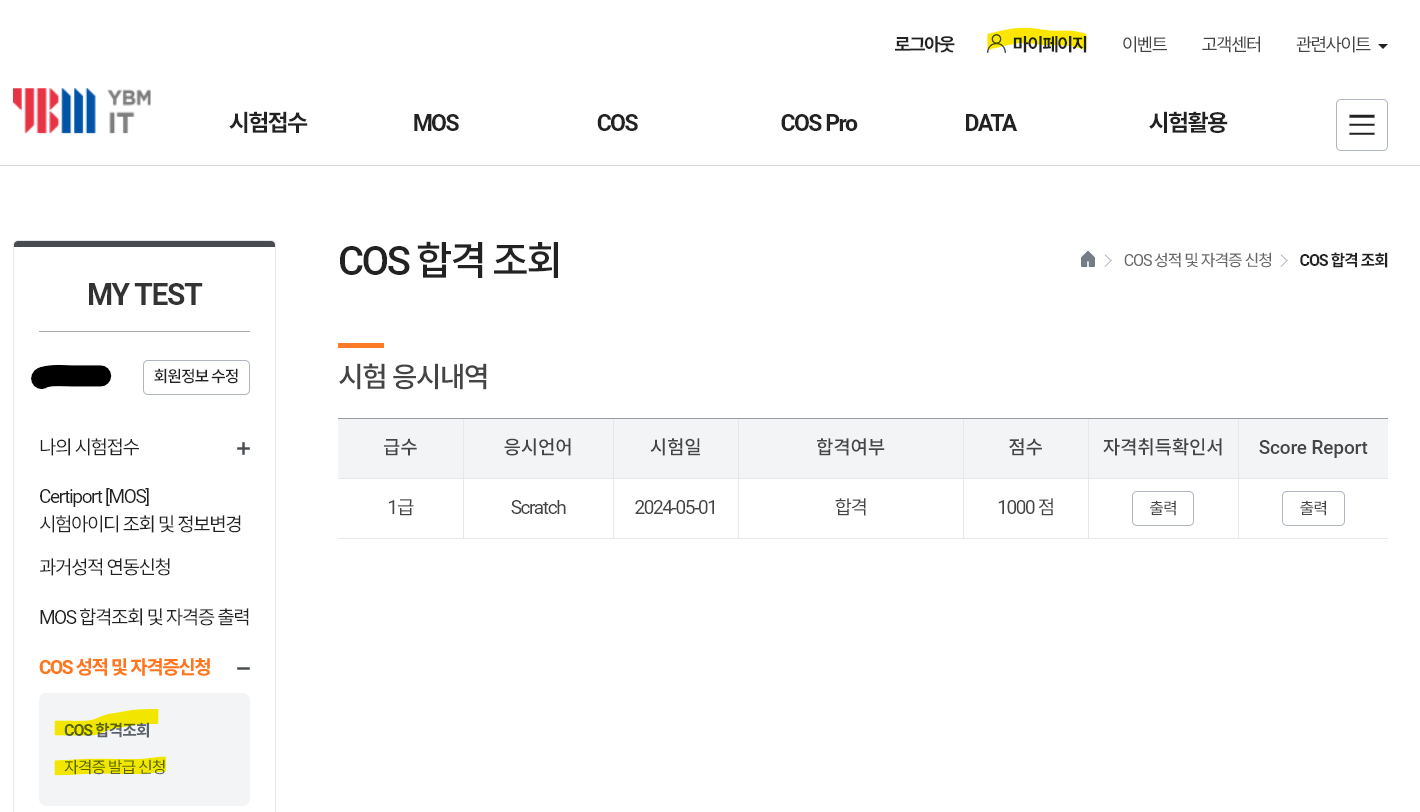This screenshot has width=1420, height=812.
Task: Click the 합격 result cell
Action: [x=851, y=508]
